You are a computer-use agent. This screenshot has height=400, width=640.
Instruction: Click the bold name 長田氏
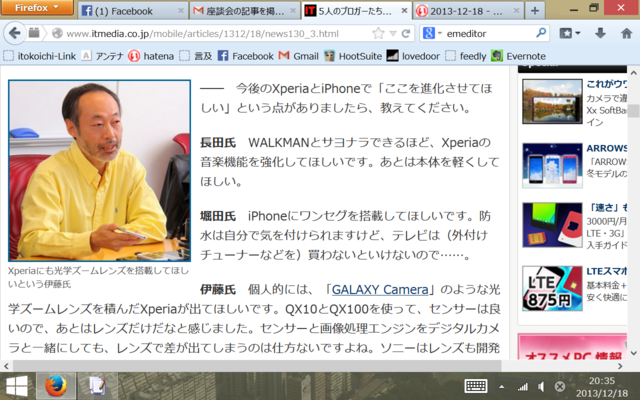coord(218,142)
